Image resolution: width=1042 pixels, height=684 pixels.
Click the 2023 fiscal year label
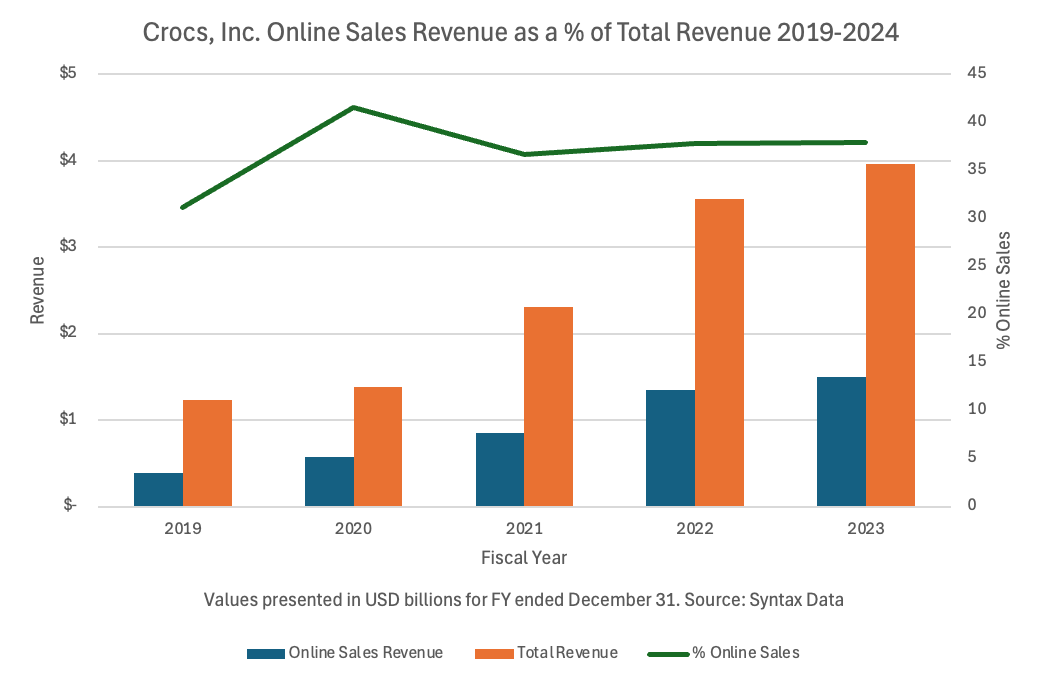point(866,528)
